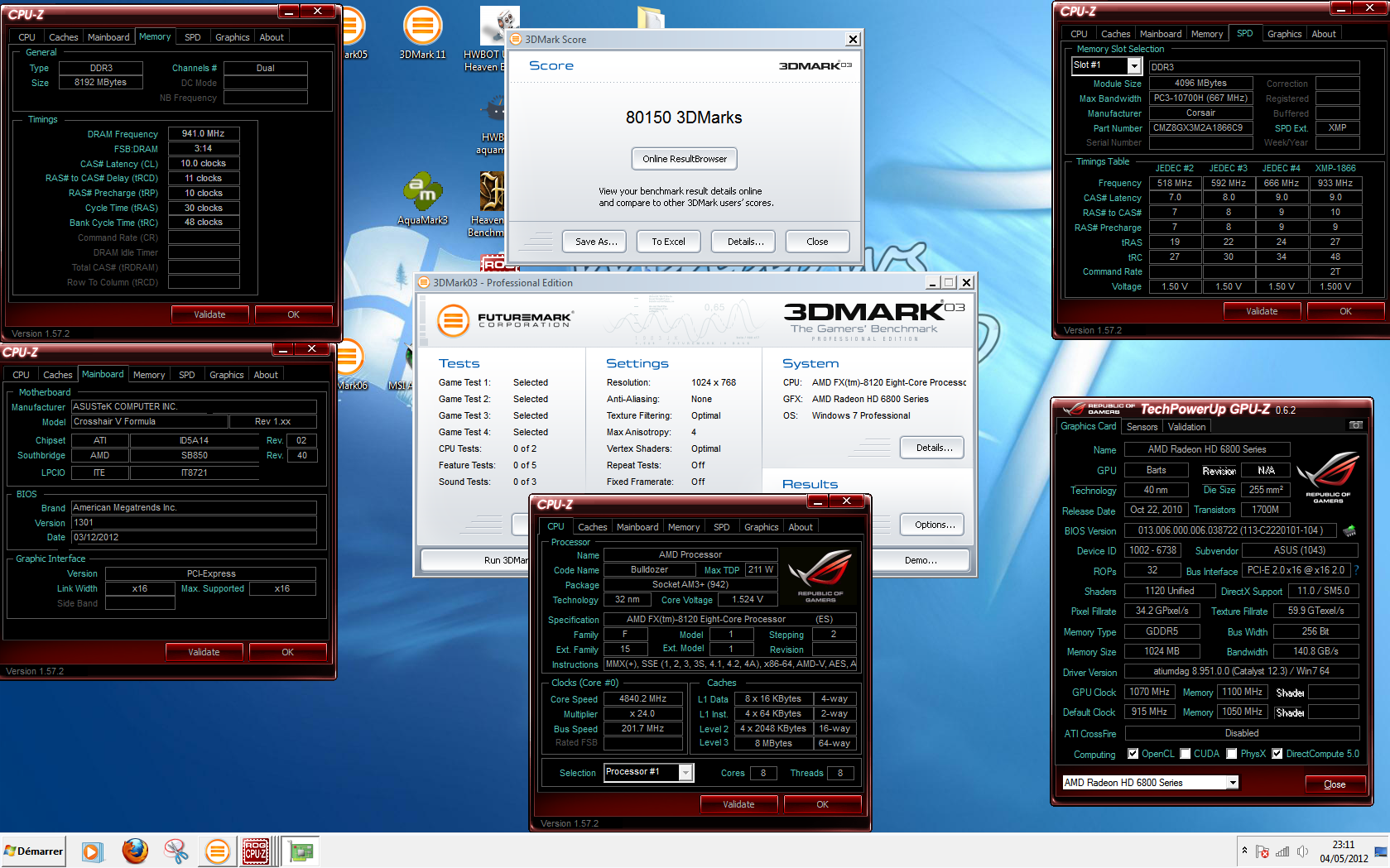Open the network status tray icon
Image resolution: width=1390 pixels, height=868 pixels.
coord(1282,851)
